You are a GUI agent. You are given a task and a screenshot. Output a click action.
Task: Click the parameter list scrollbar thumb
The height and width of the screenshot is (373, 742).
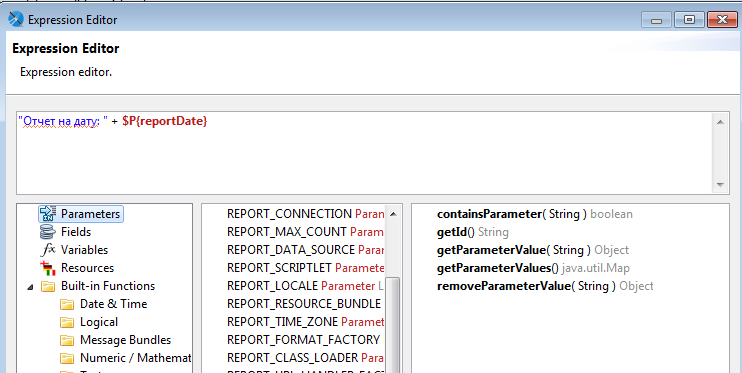[393, 325]
